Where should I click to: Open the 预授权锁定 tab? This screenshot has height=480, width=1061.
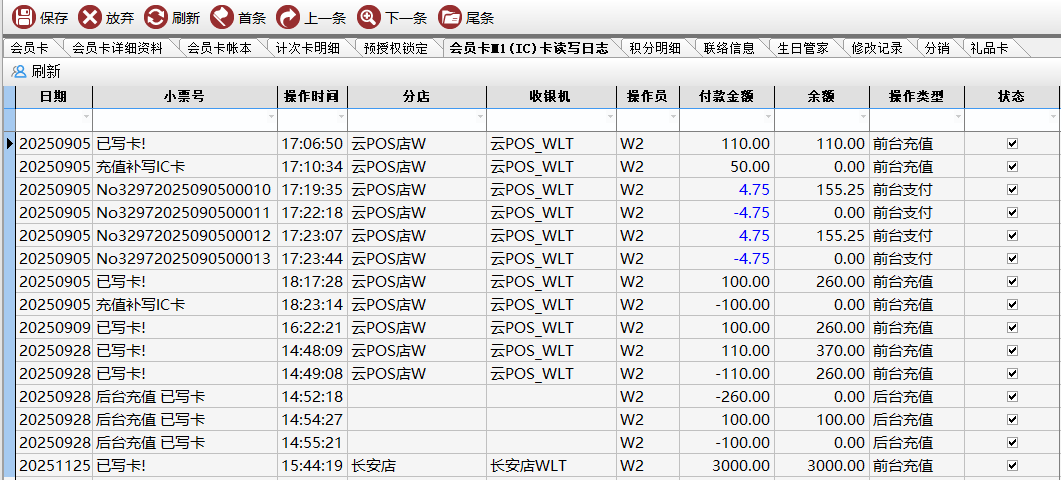tap(395, 48)
